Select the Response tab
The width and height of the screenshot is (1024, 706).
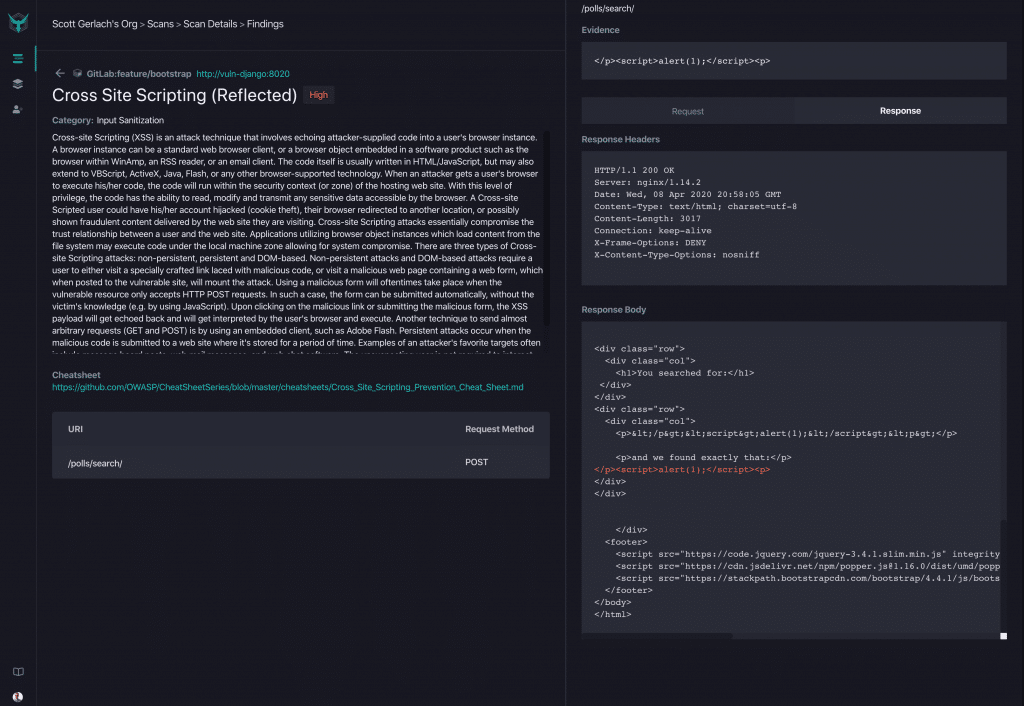(900, 111)
